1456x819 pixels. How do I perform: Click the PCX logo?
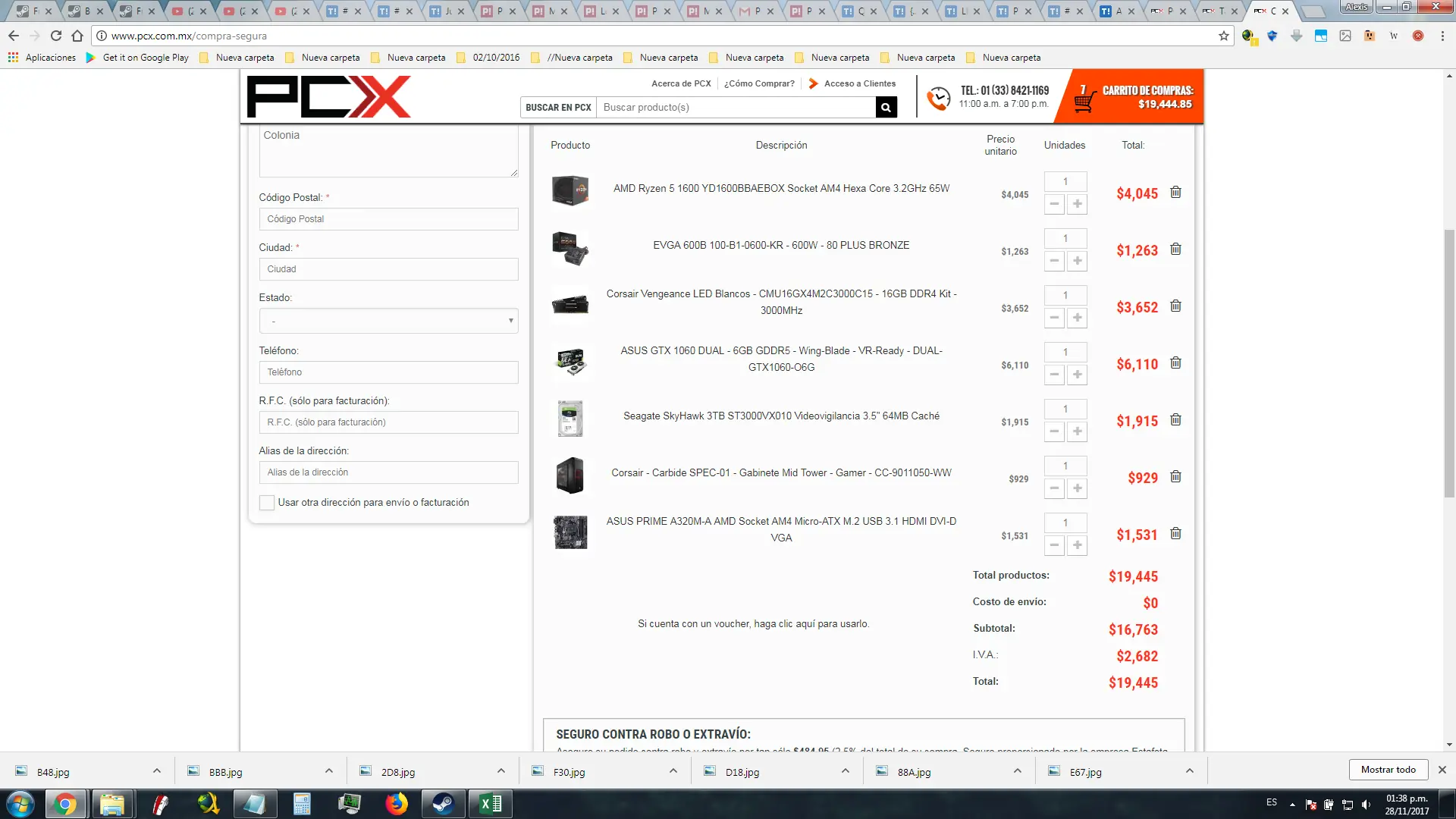(x=328, y=96)
